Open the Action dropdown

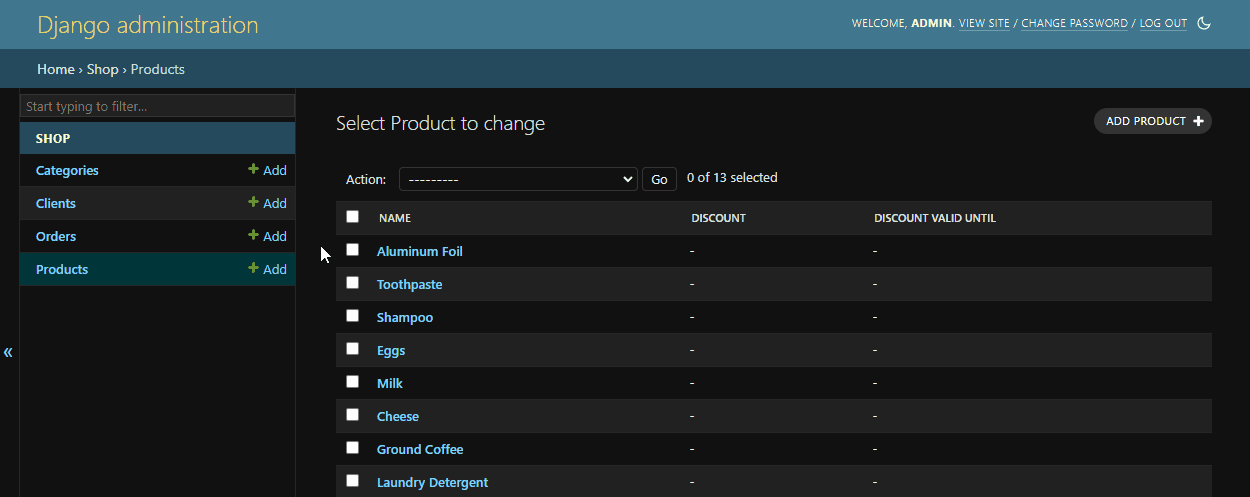click(518, 179)
